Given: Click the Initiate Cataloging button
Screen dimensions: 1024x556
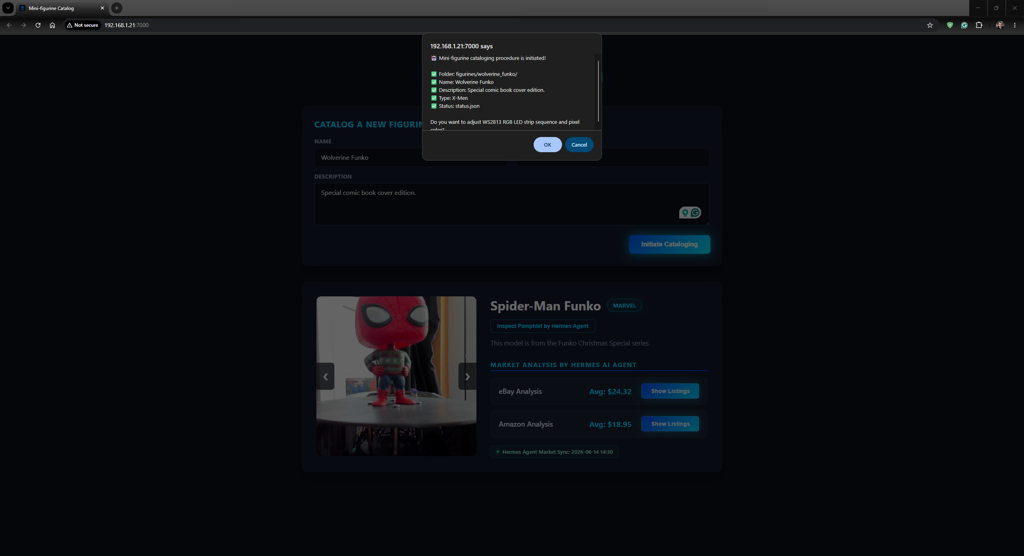Looking at the screenshot, I should pos(669,244).
